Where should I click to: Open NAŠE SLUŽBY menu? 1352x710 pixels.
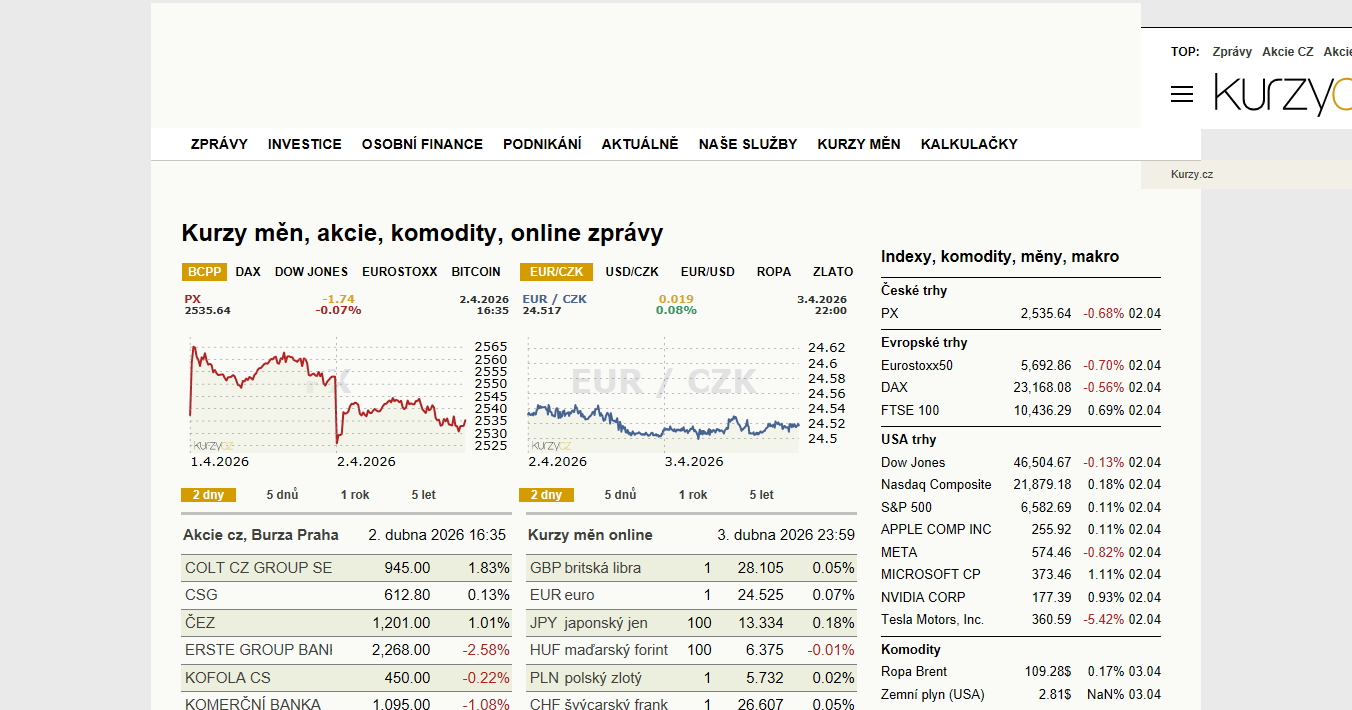pyautogui.click(x=748, y=144)
